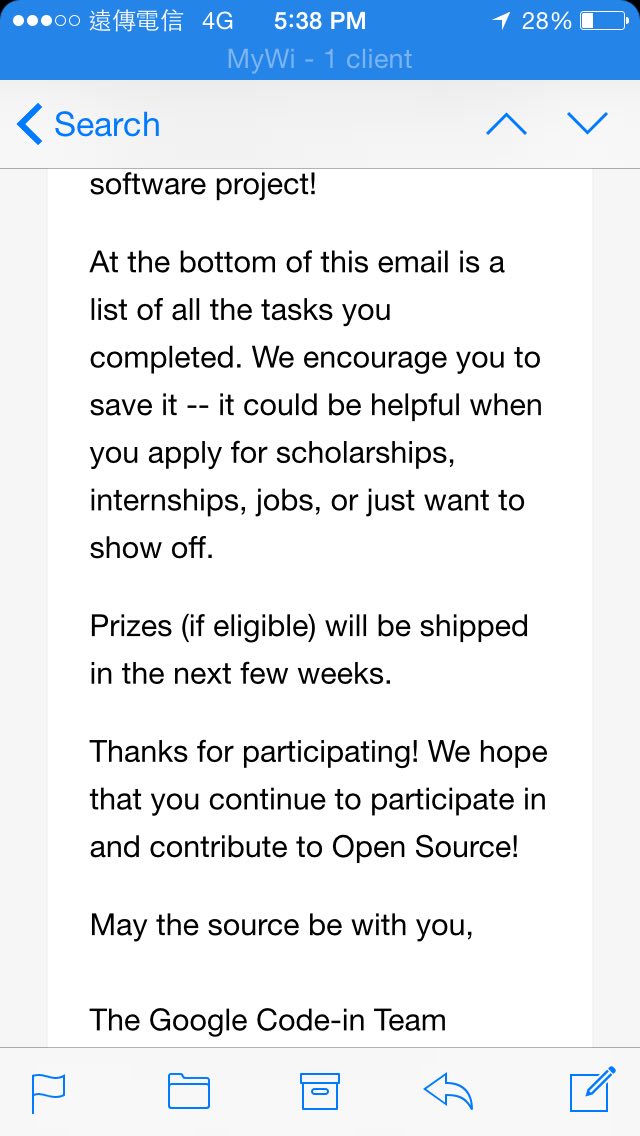Tap the MyWi - 1 client status bar
Screen dimensions: 640x1136
tap(320, 59)
